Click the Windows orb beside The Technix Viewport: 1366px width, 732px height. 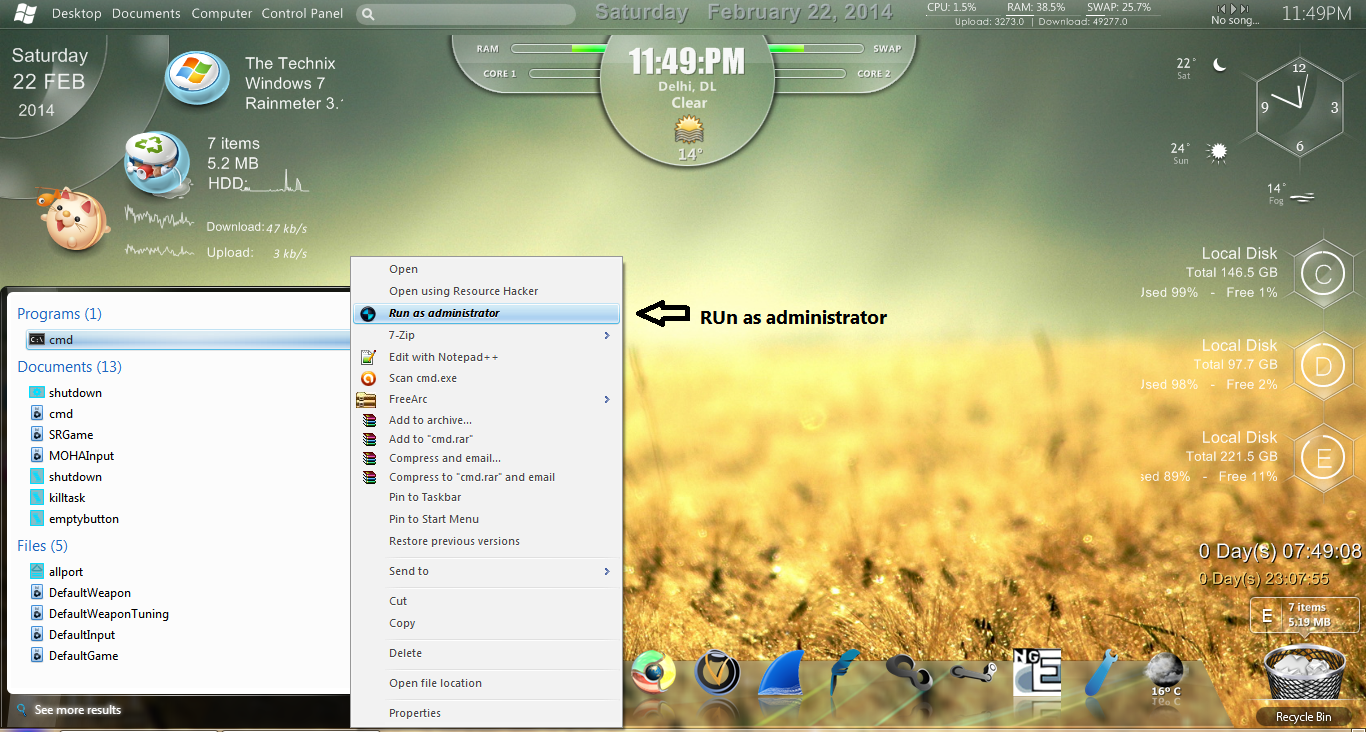click(x=198, y=77)
